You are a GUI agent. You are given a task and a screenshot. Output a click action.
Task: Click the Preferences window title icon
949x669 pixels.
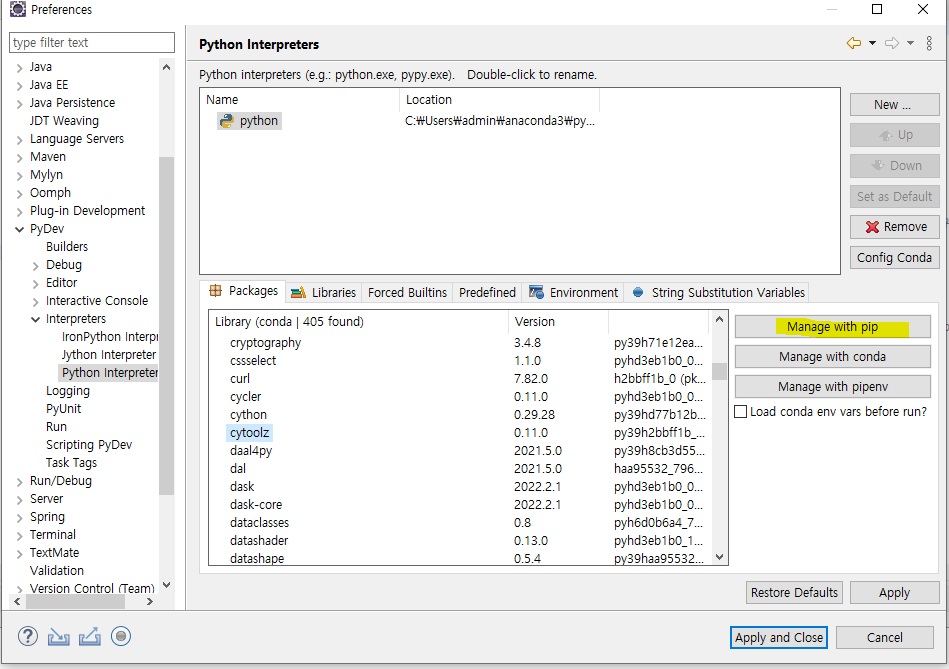coord(18,9)
